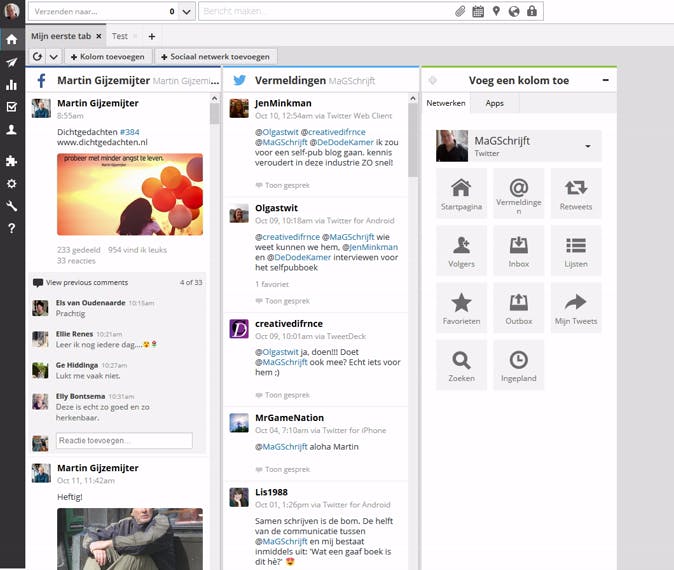674x570 pixels.
Task: Click the Verzenden naar input field
Action: (x=99, y=12)
